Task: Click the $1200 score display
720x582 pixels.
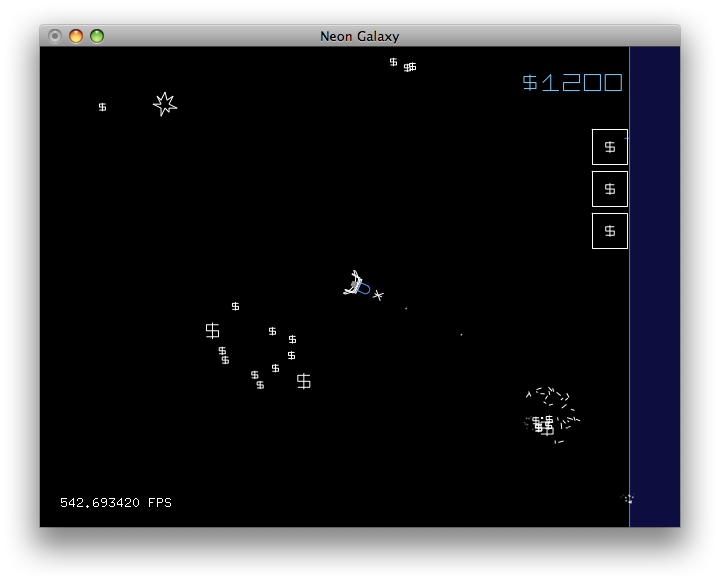Action: point(572,83)
